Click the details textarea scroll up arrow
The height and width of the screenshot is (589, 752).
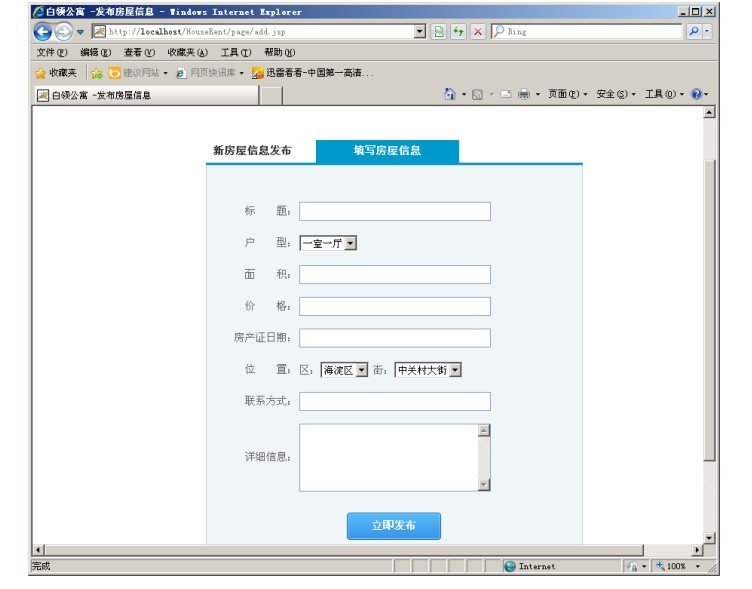484,430
